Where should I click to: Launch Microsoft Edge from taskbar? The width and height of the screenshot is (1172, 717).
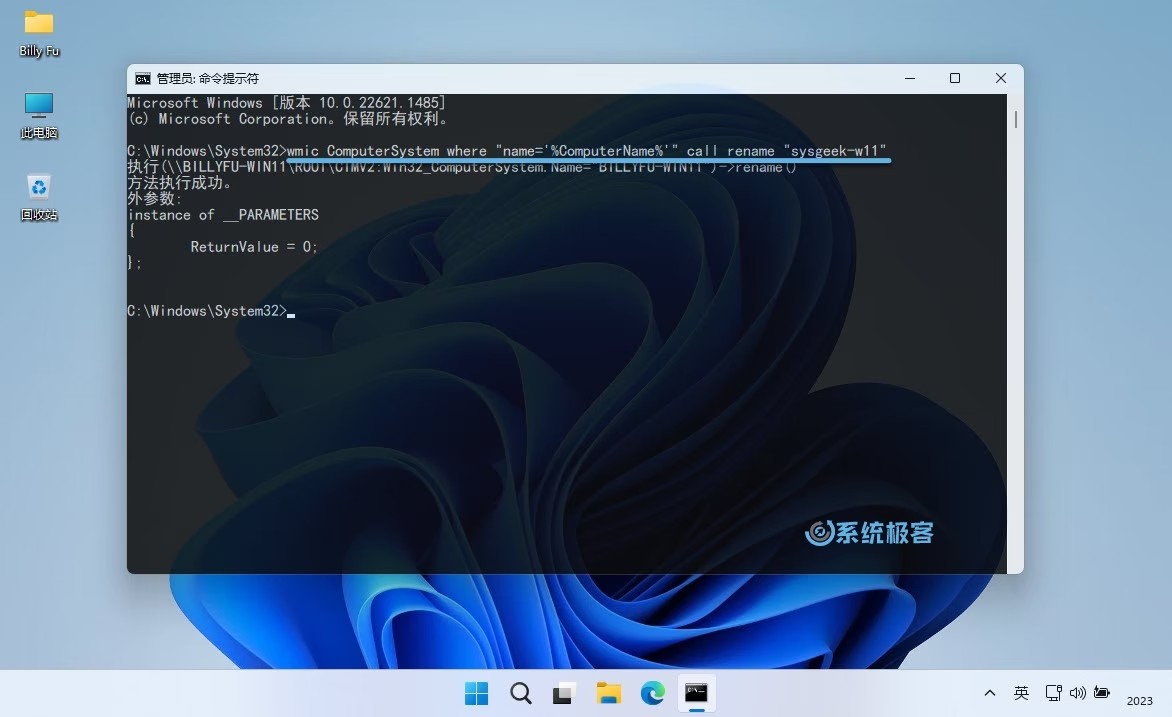click(653, 693)
